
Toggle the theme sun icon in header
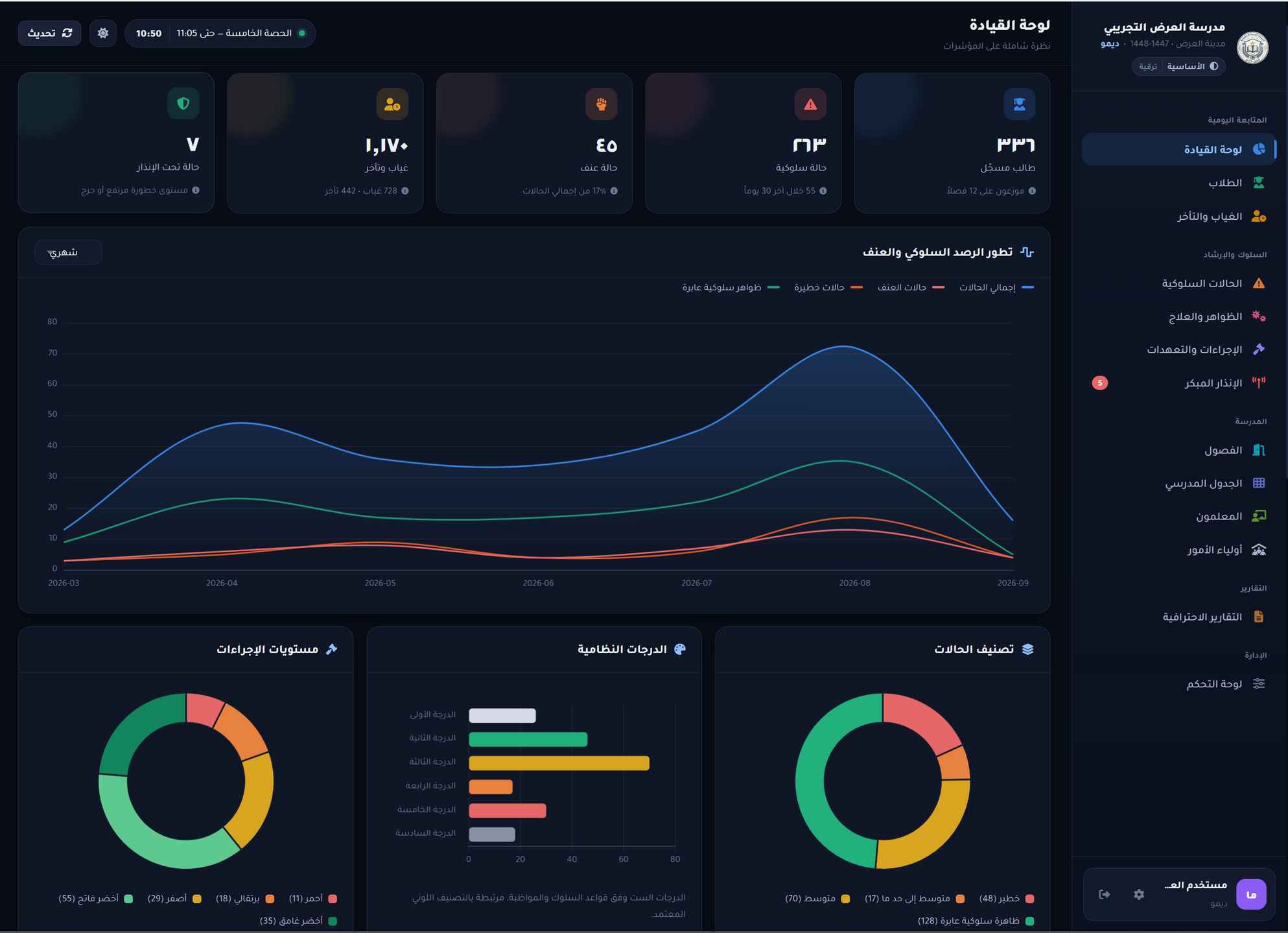(x=103, y=33)
